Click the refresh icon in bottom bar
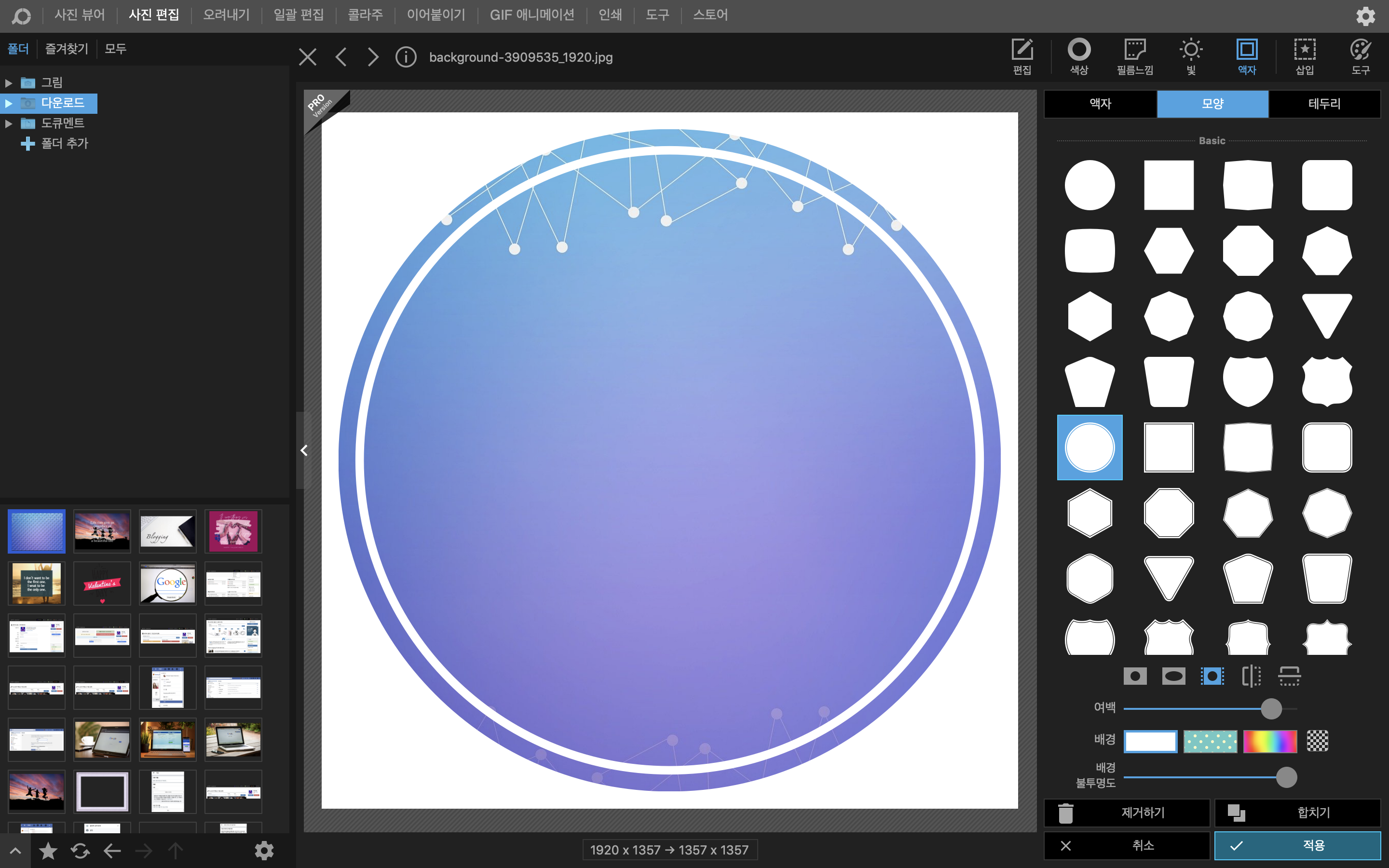This screenshot has height=868, width=1389. coord(80,850)
